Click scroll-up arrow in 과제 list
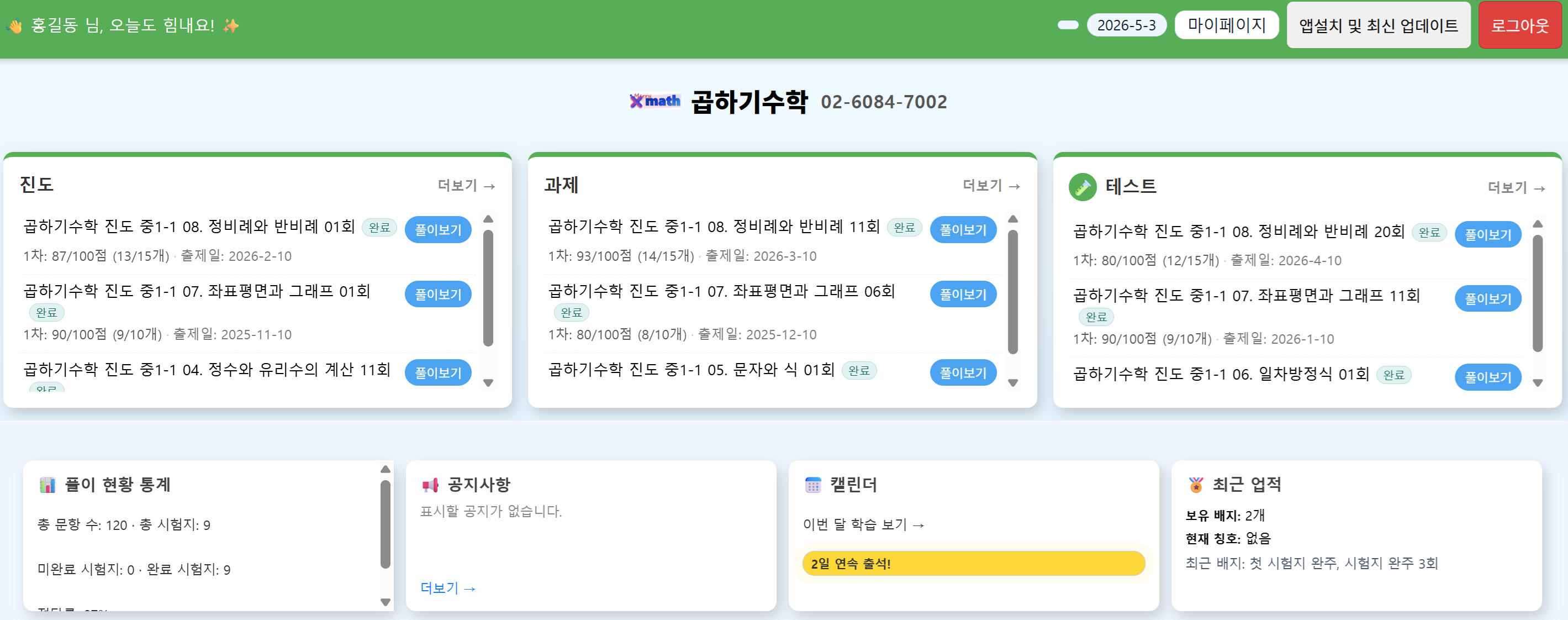 pos(1013,219)
